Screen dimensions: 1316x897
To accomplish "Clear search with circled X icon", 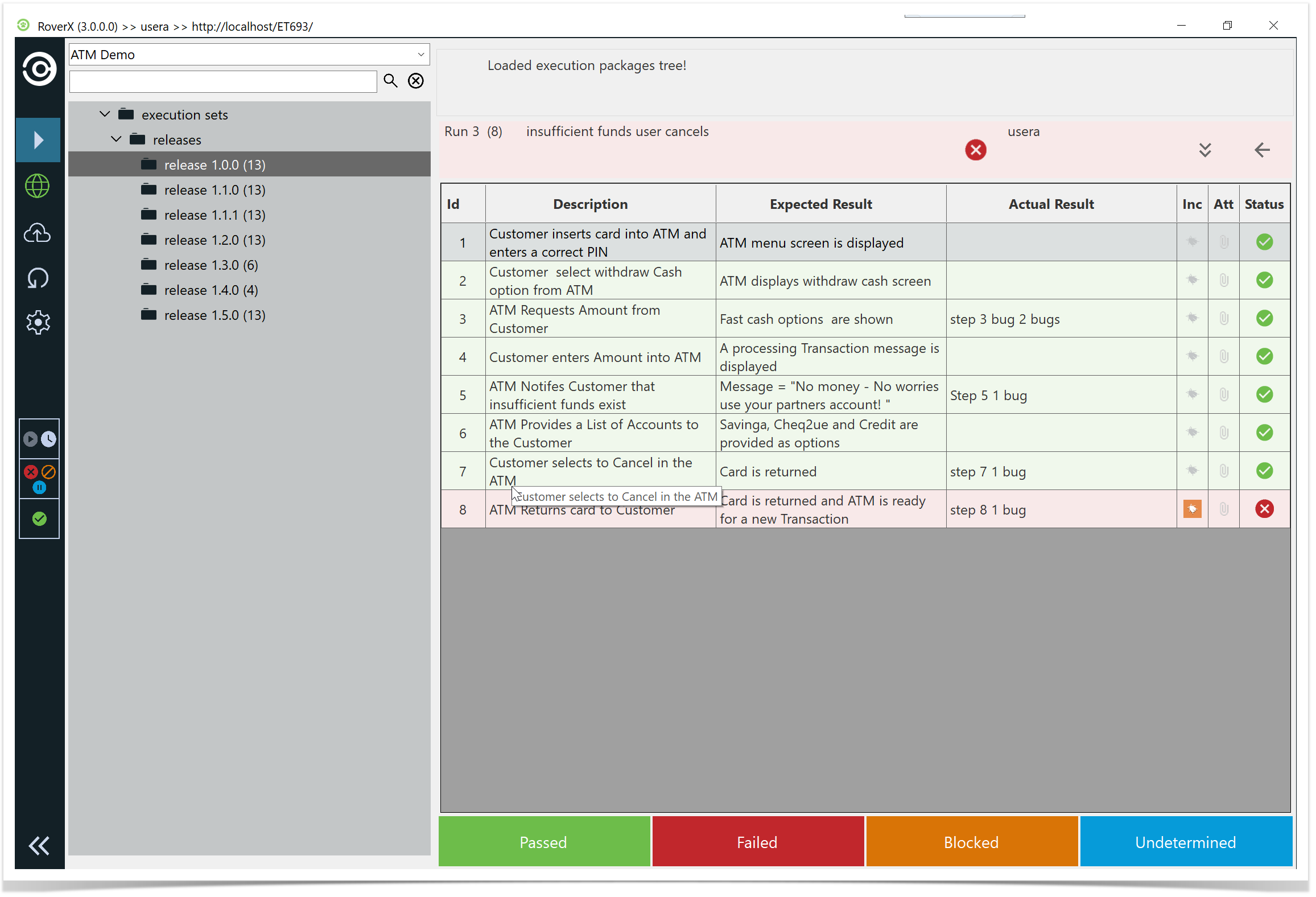I will pos(416,81).
